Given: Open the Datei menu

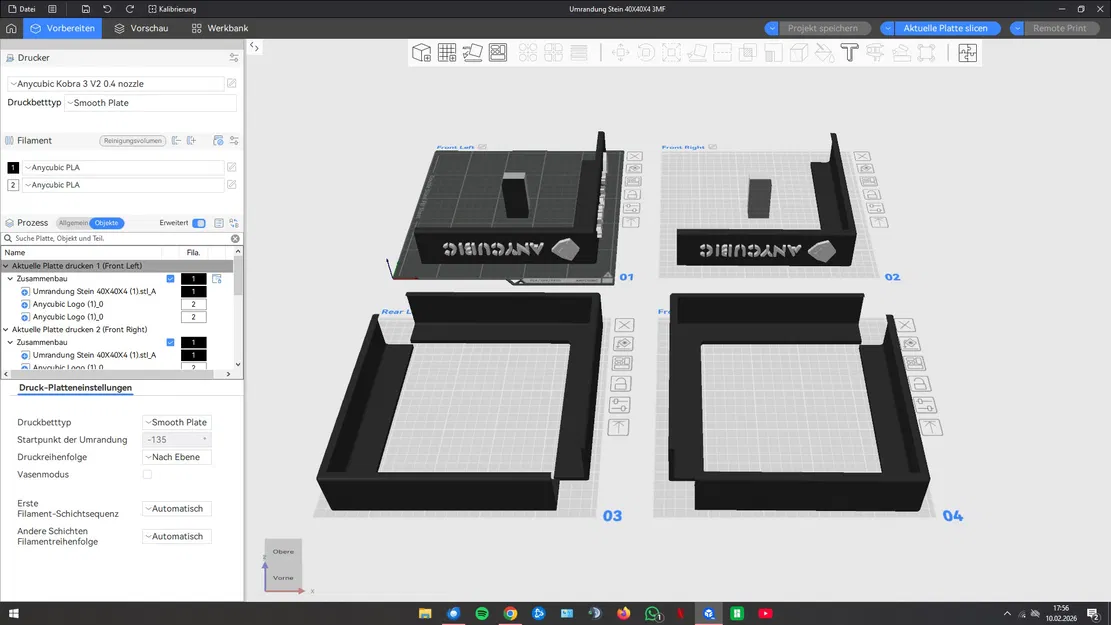Looking at the screenshot, I should tap(22, 9).
